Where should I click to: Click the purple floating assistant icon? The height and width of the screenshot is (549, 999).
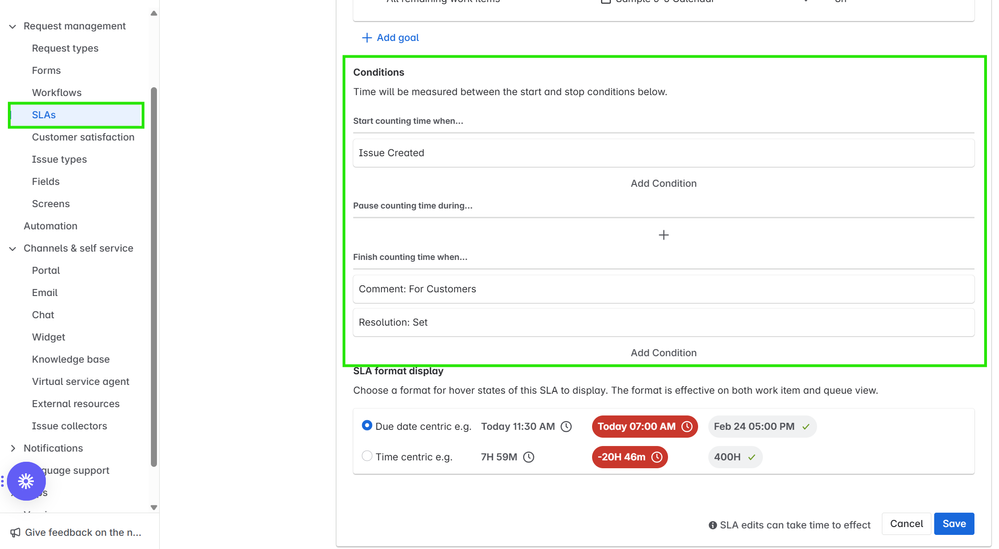click(26, 481)
